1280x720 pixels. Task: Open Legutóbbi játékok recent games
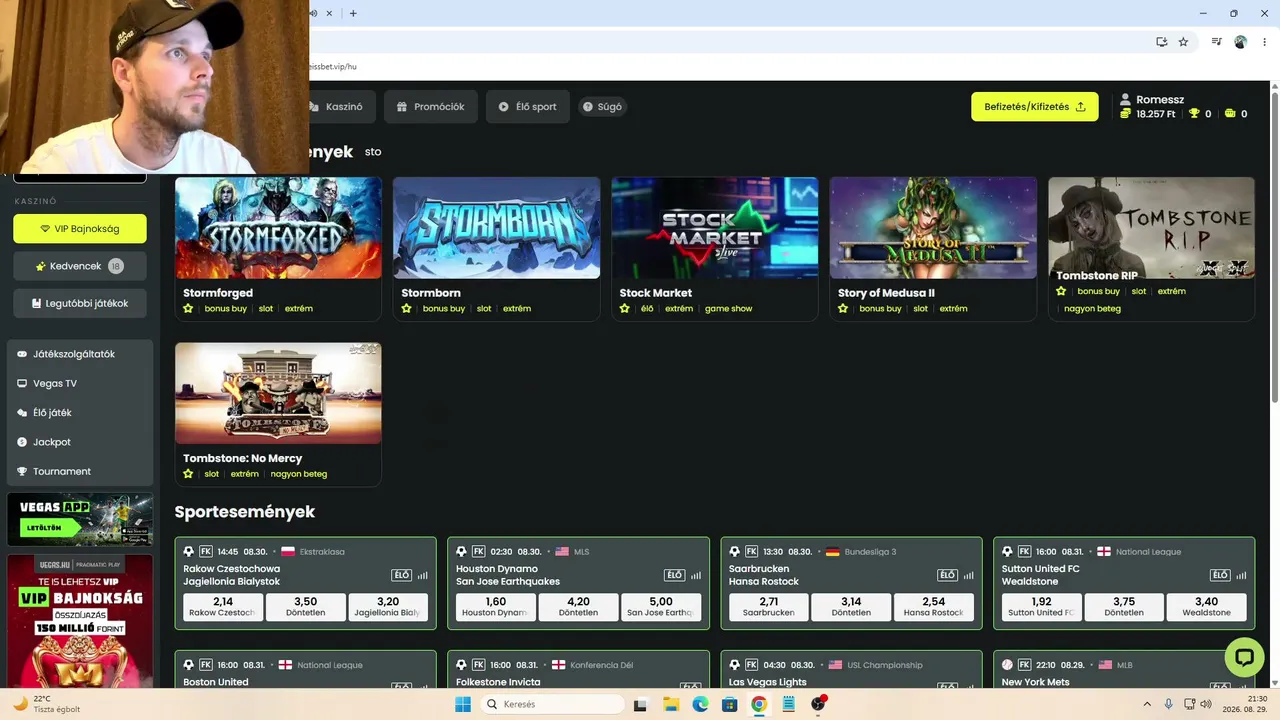click(x=80, y=303)
